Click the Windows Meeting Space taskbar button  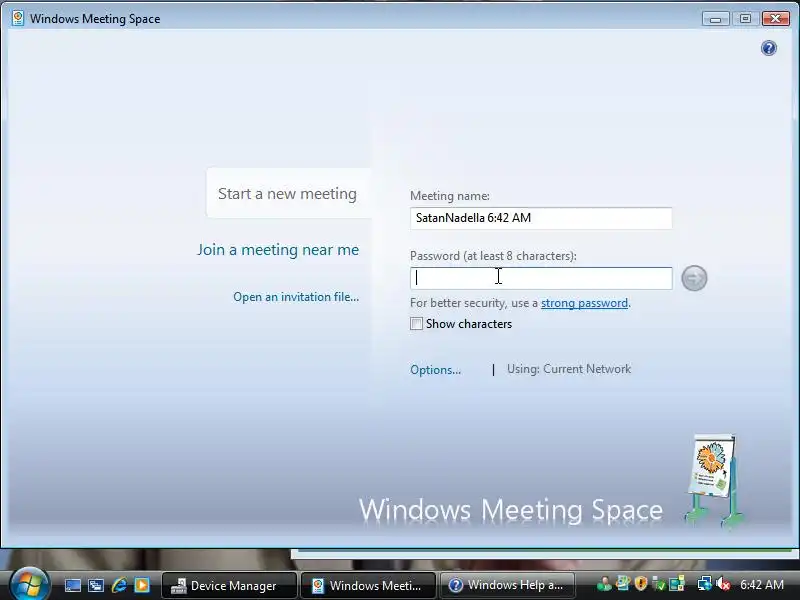368,585
